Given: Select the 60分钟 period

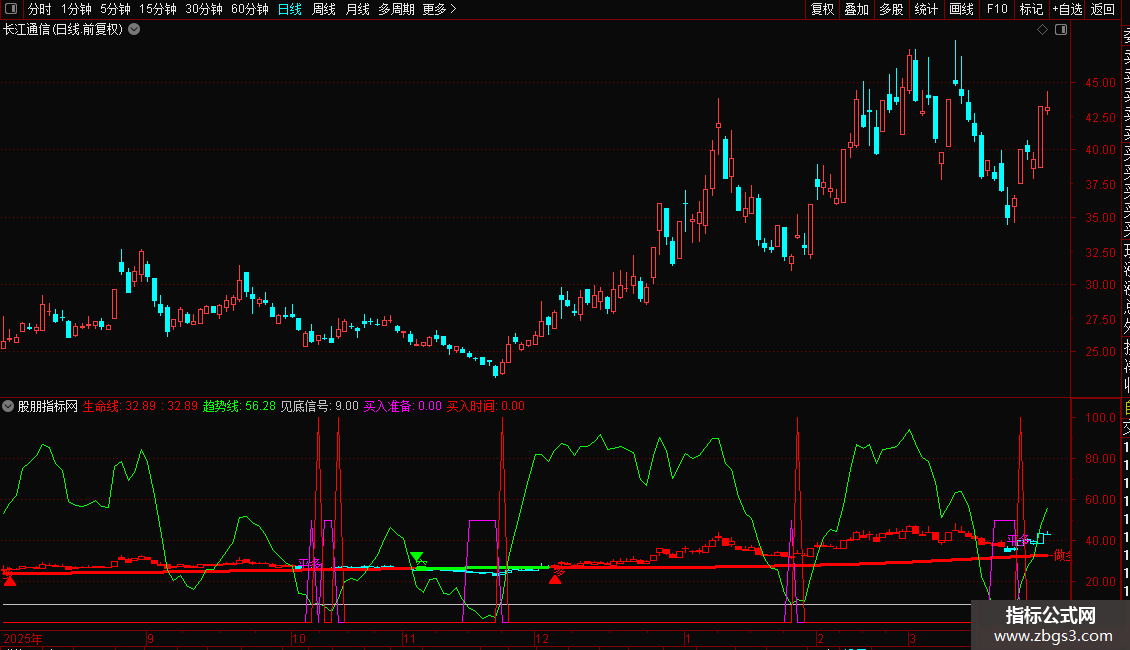Looking at the screenshot, I should pos(249,9).
